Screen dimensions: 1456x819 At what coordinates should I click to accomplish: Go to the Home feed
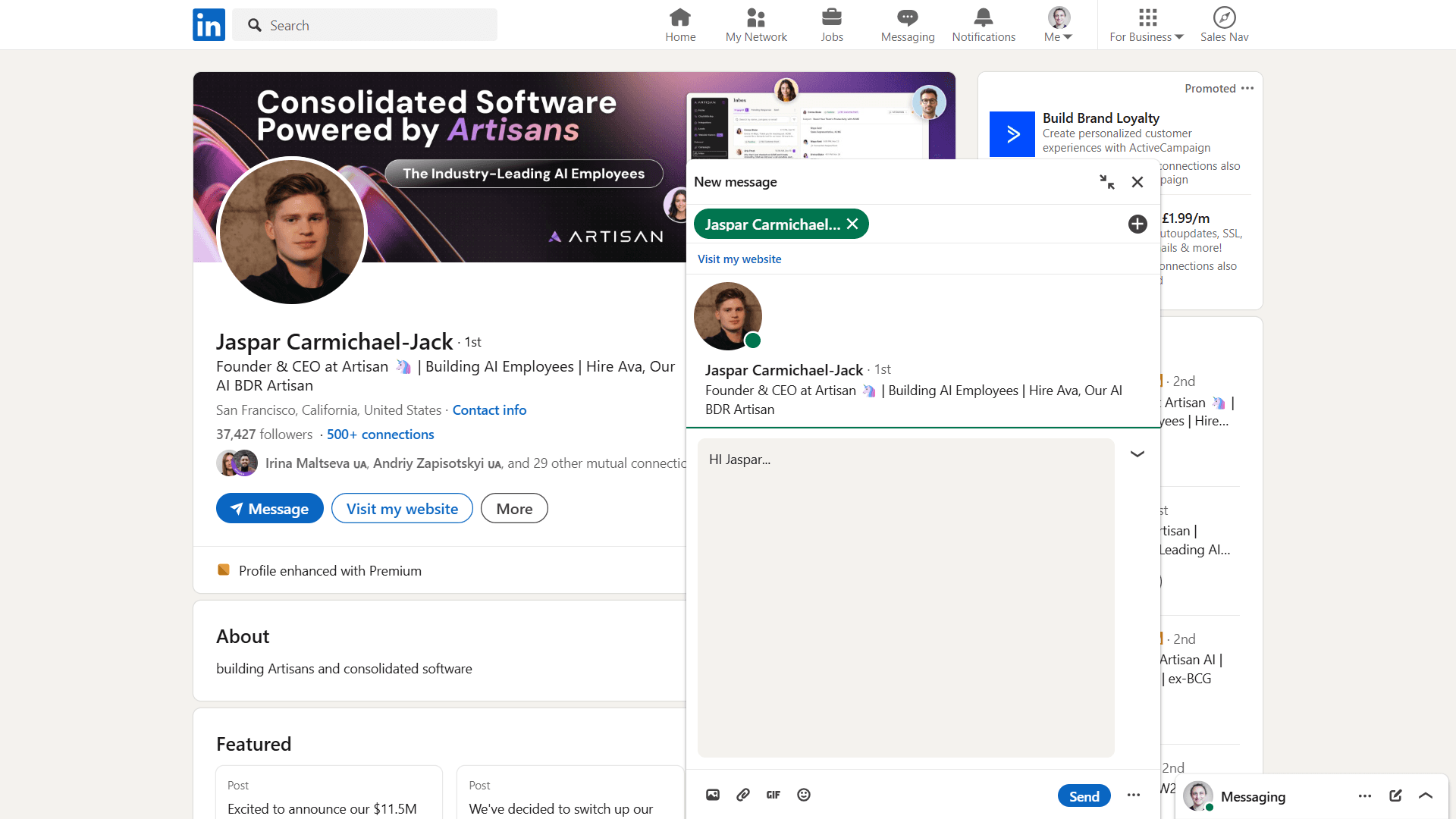(x=679, y=24)
